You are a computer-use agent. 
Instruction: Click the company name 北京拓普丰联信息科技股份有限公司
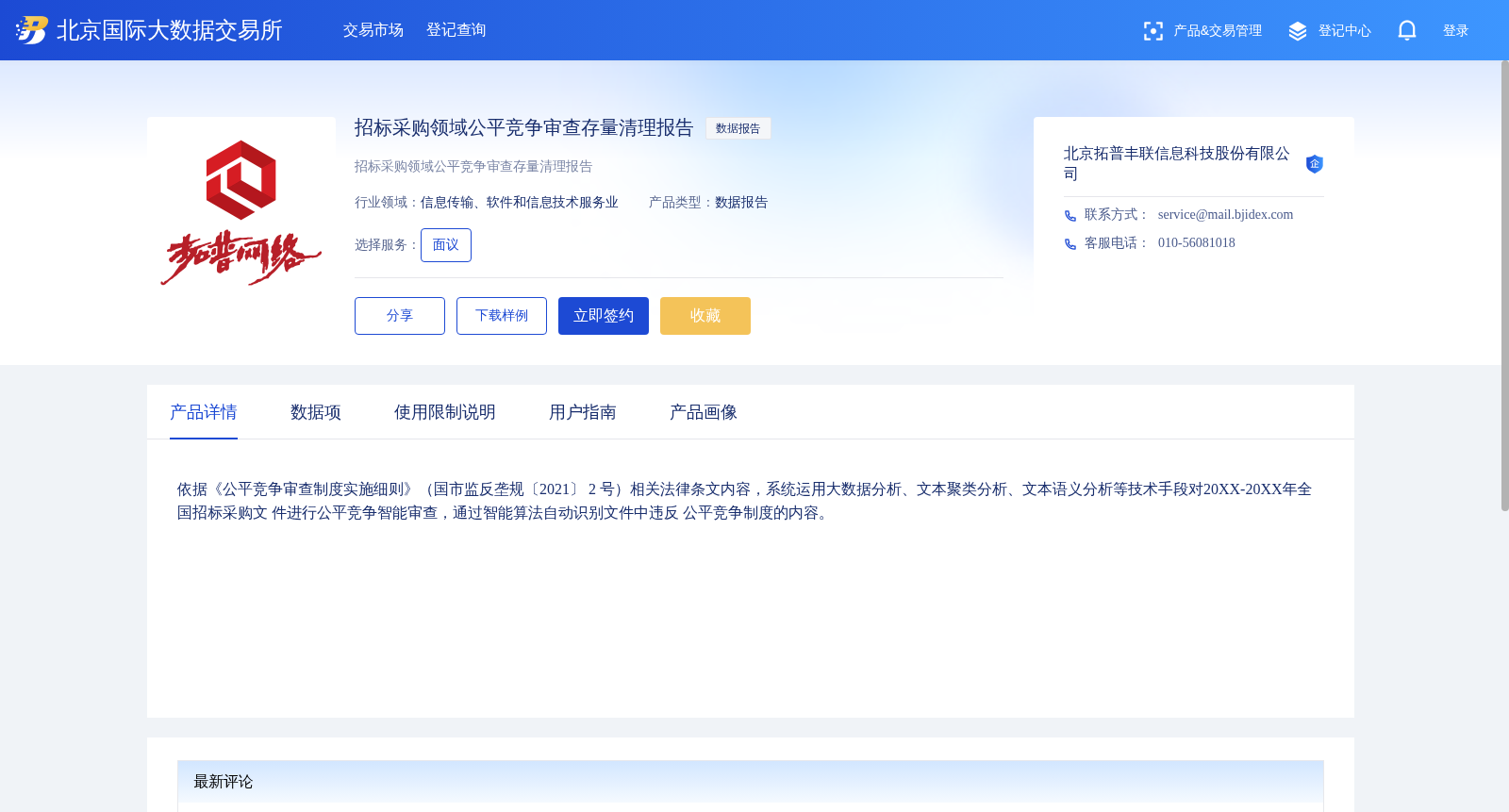(1177, 163)
